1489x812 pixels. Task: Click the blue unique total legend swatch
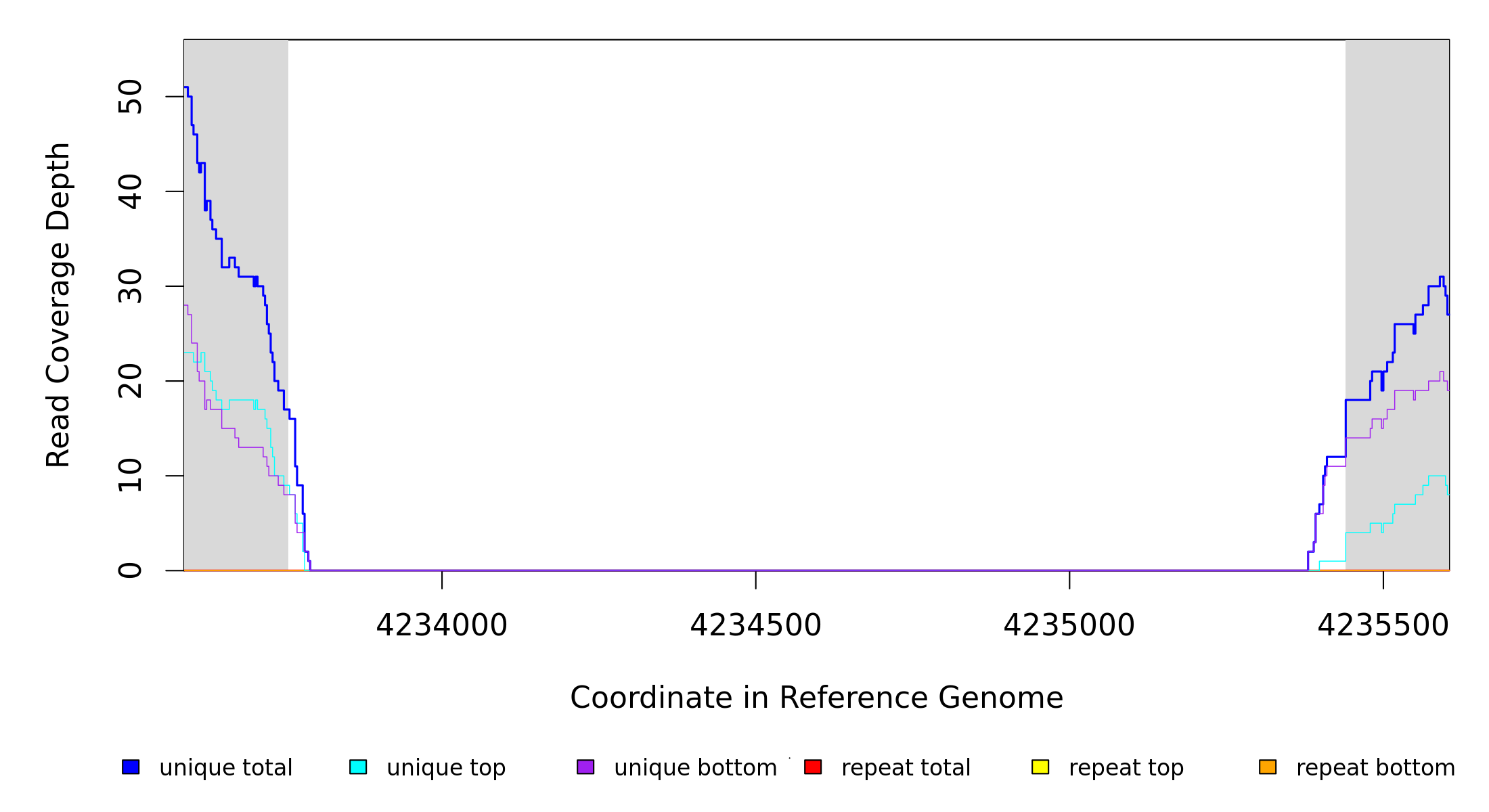(131, 767)
